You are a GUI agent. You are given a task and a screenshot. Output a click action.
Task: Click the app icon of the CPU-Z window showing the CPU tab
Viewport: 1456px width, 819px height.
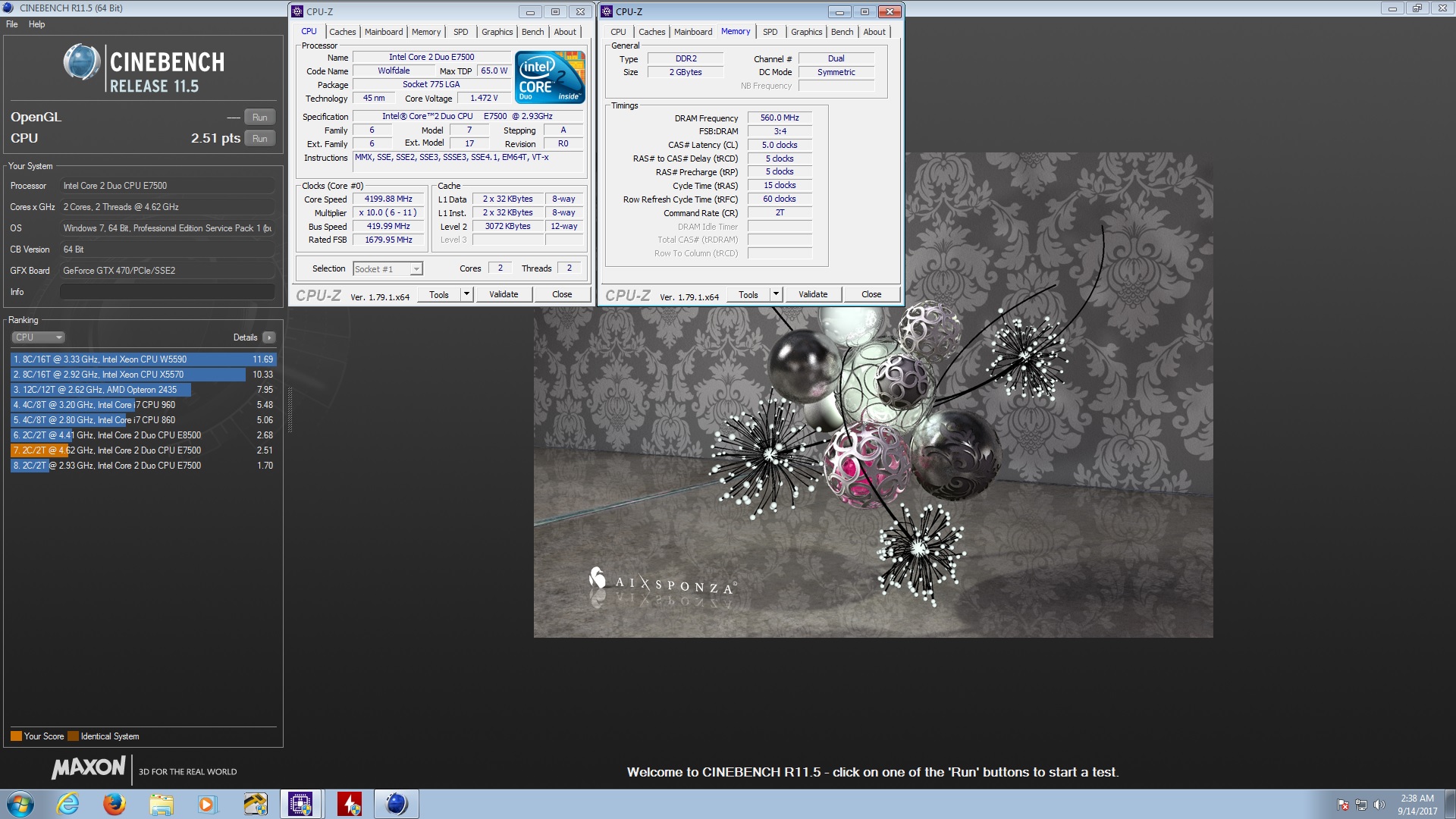(298, 11)
